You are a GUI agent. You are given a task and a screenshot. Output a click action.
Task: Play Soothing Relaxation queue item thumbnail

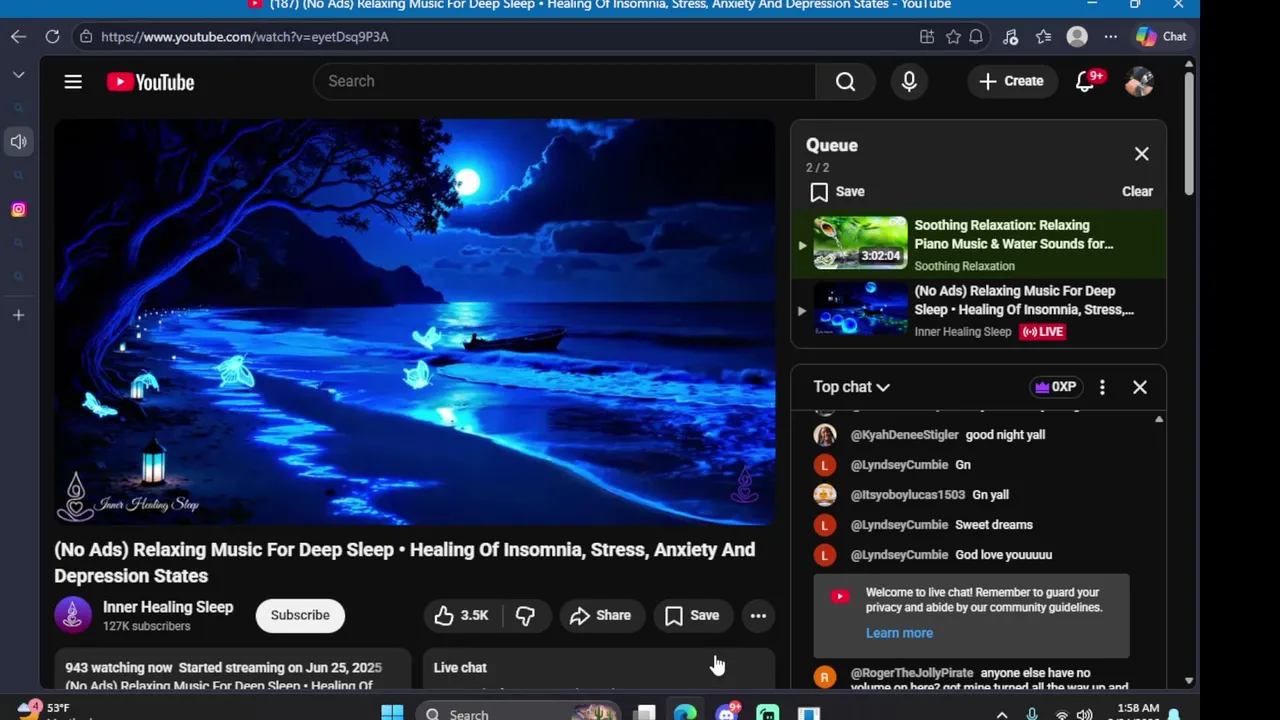[860, 243]
